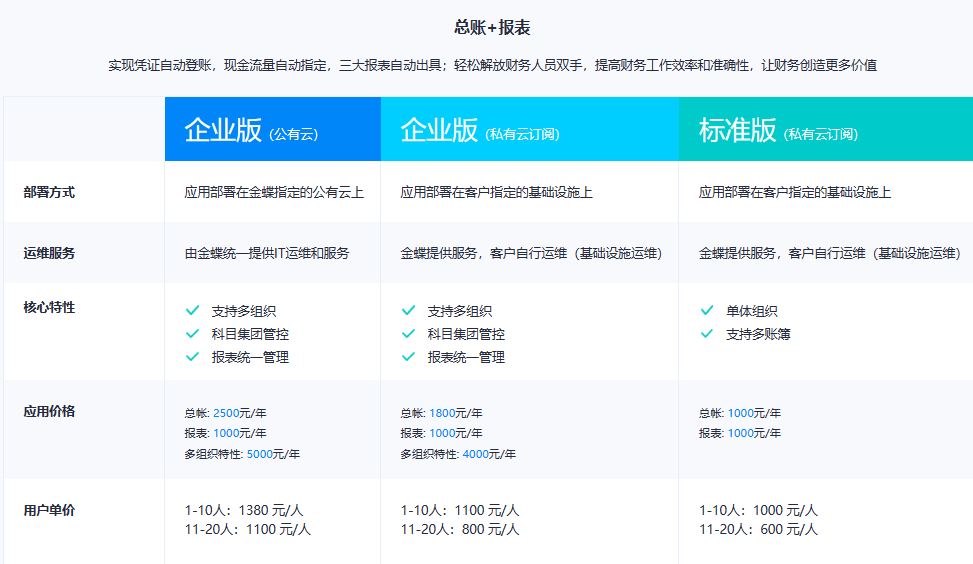This screenshot has height=564, width=973.
Task: Click checkmark beside 支持多账簿
Action: 707,334
